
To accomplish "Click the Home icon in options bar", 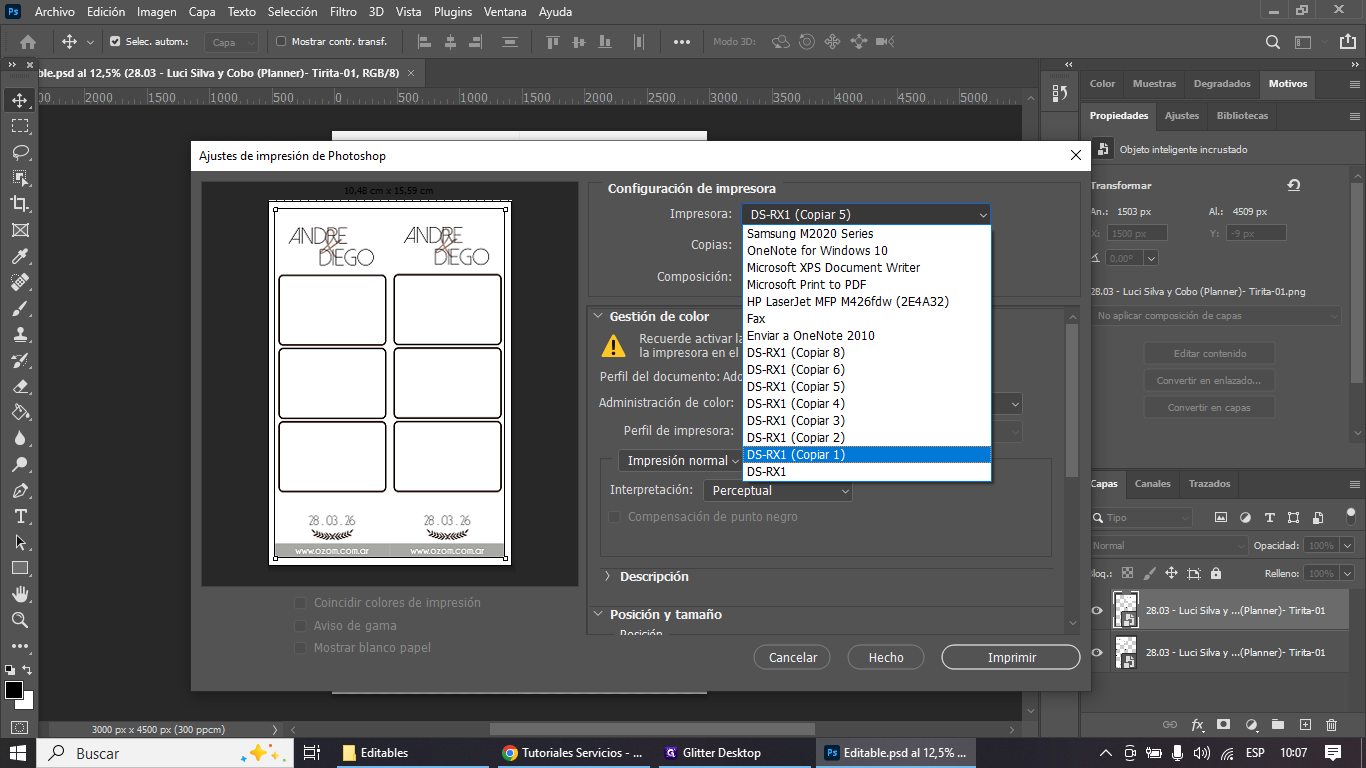I will click(x=28, y=42).
